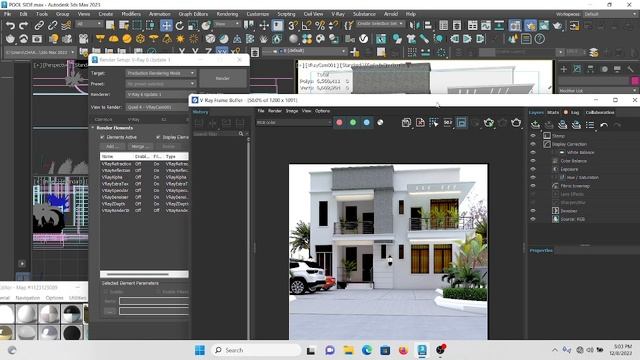Viewport: 640px width, 360px height.
Task: Click the render teapot icon in Frame Buffer
Action: point(516,122)
